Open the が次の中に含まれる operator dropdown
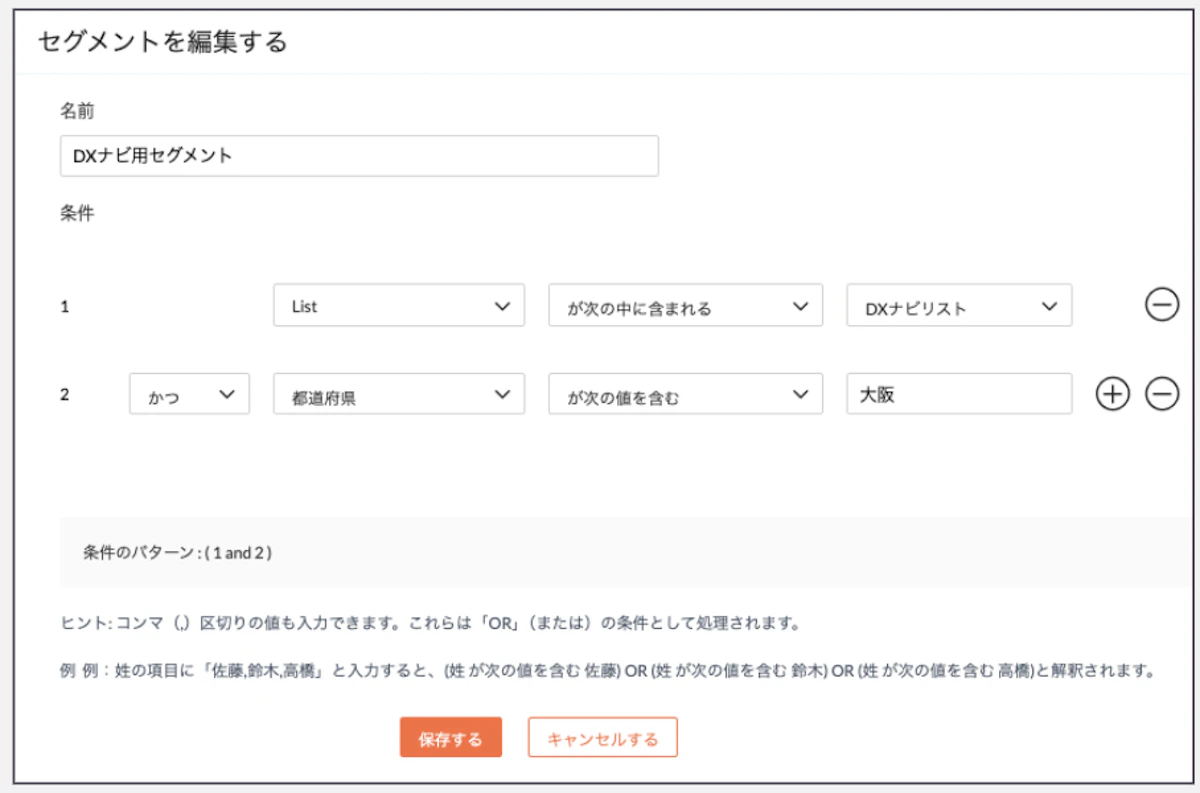Image resolution: width=1200 pixels, height=793 pixels. pyautogui.click(x=685, y=306)
